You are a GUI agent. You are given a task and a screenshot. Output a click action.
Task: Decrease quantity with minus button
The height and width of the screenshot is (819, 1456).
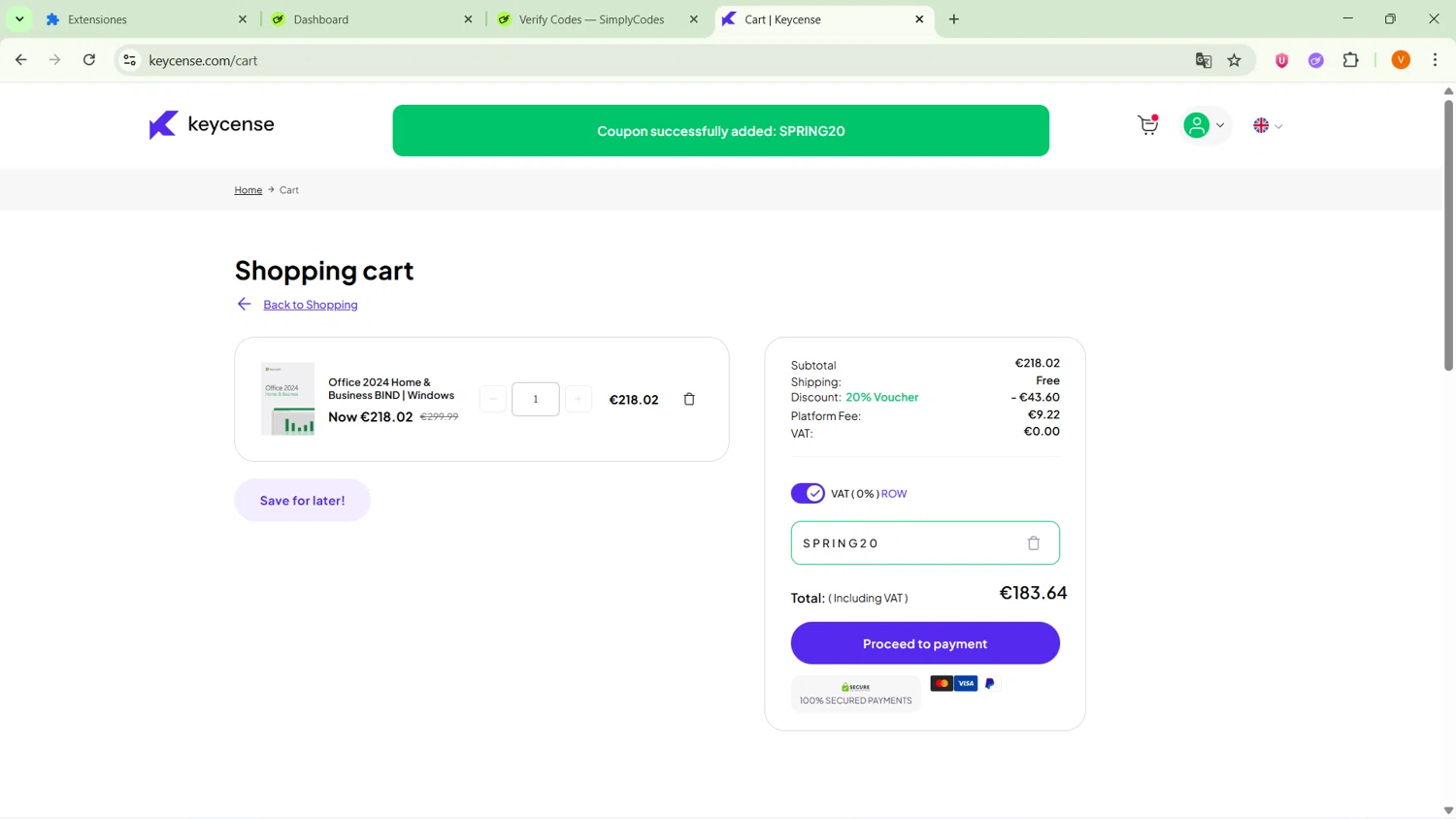pos(493,399)
